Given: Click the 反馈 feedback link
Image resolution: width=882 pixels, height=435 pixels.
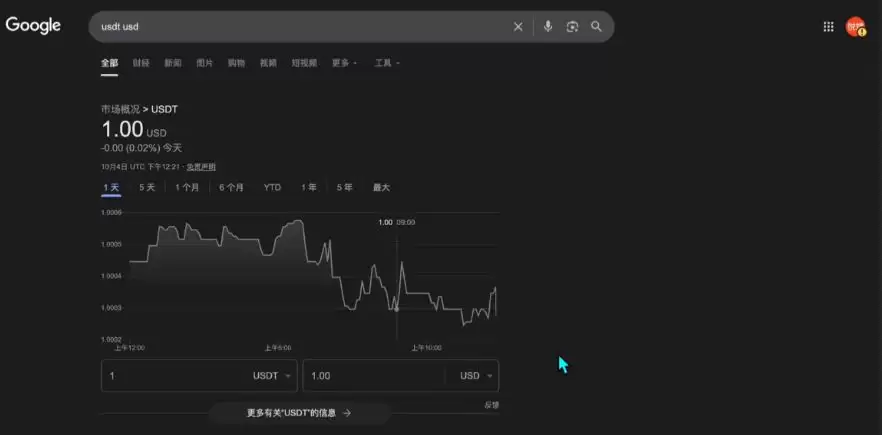Looking at the screenshot, I should point(492,405).
